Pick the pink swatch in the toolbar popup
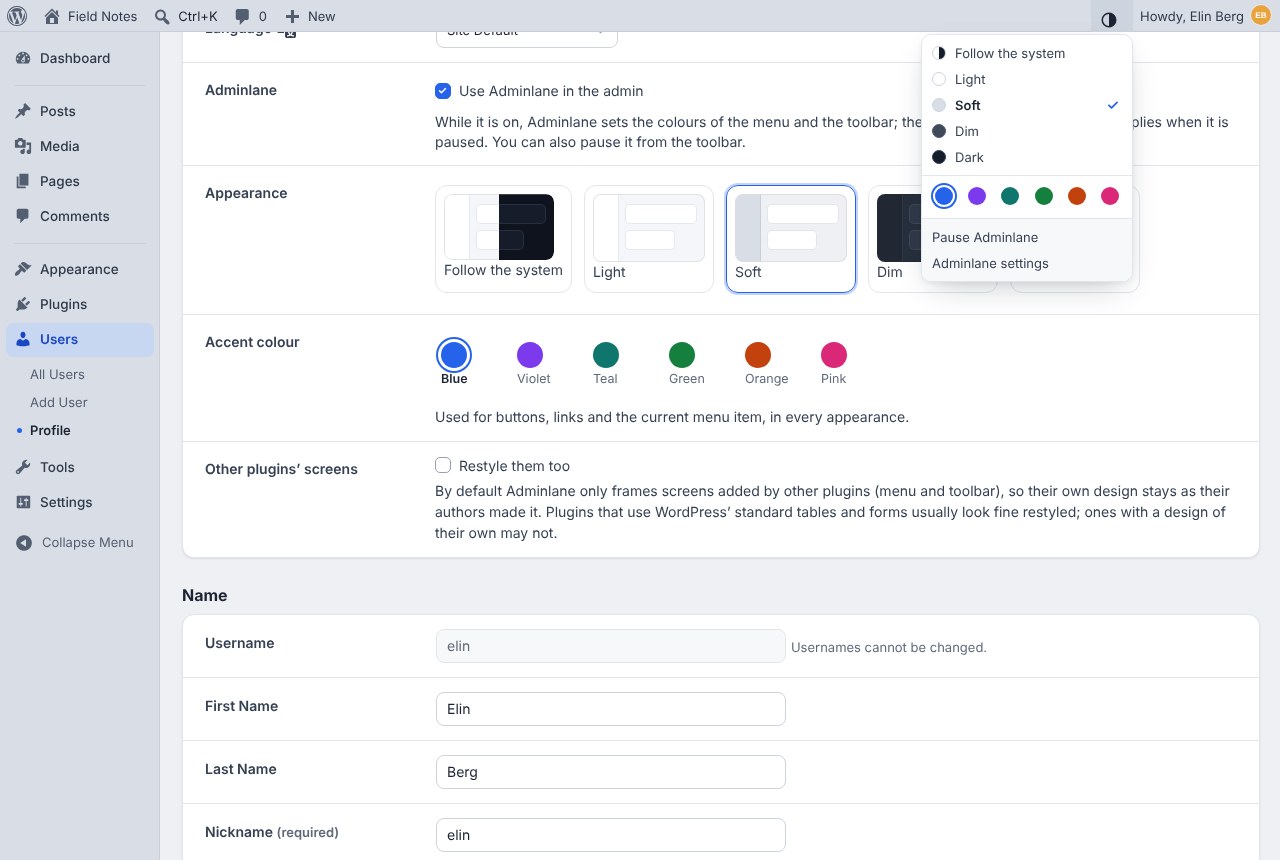 [1110, 196]
